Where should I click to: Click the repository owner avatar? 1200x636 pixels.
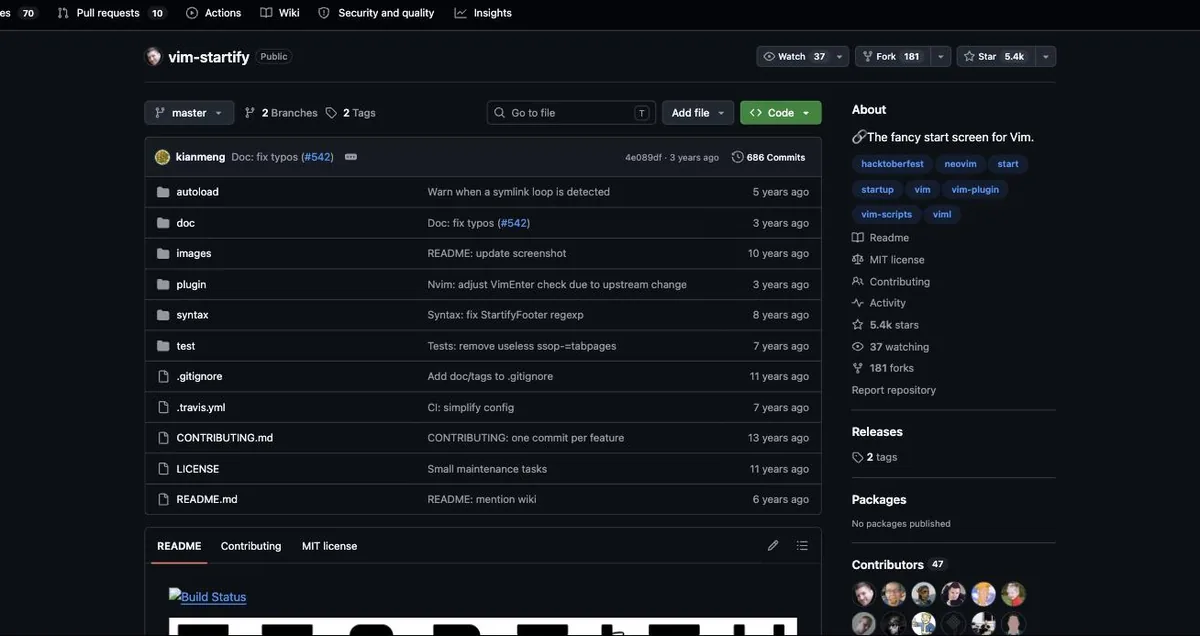(x=153, y=57)
